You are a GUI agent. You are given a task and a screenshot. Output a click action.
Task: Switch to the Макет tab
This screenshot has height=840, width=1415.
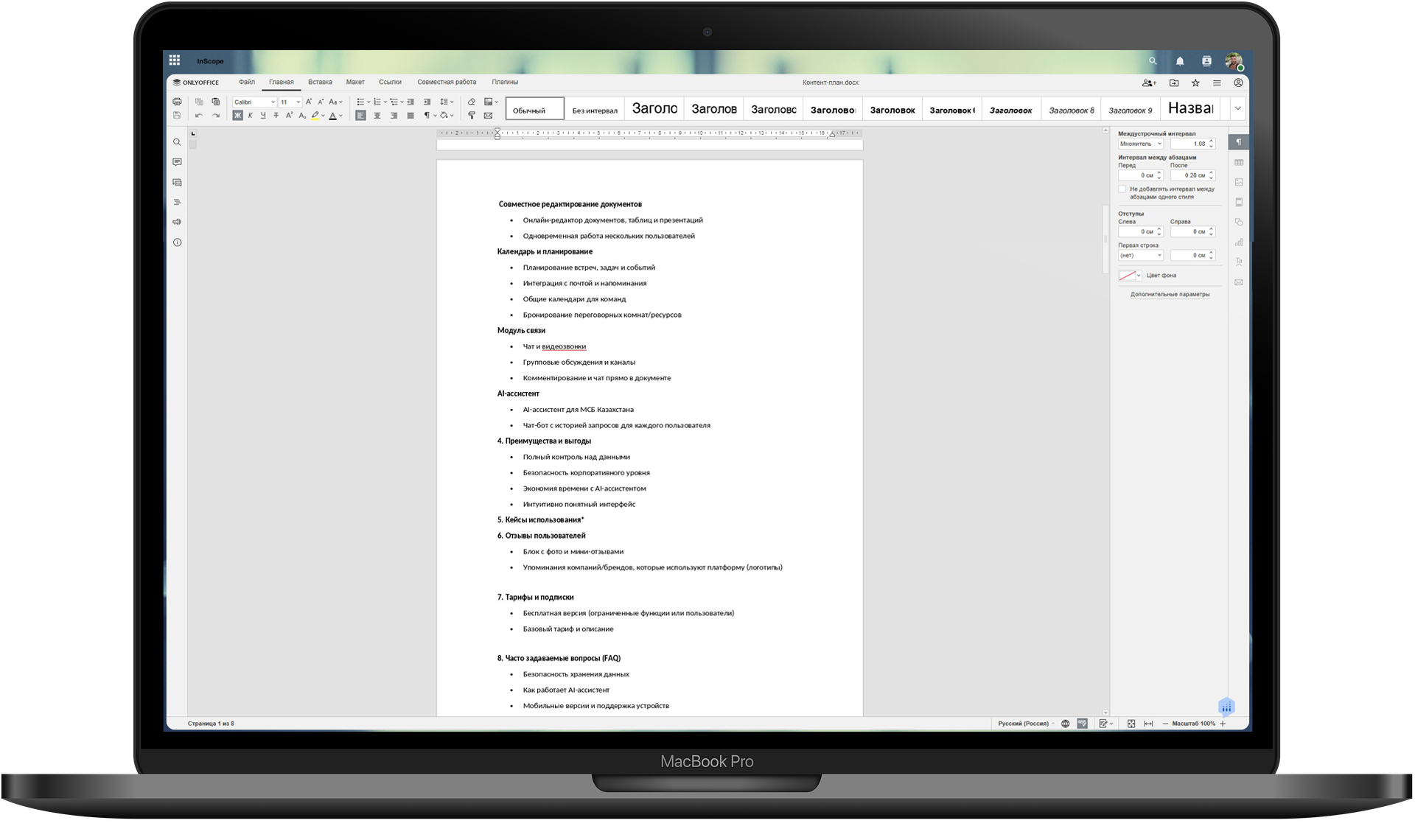coord(355,82)
